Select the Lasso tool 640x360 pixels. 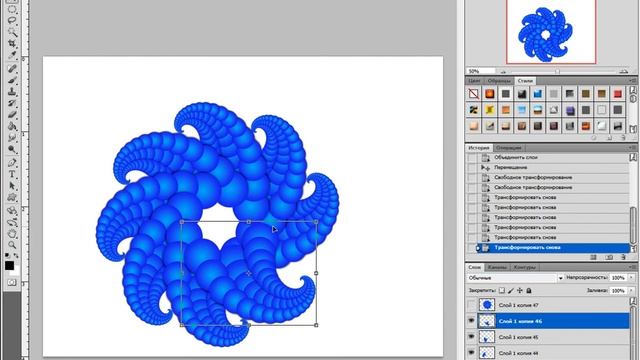tap(12, 20)
